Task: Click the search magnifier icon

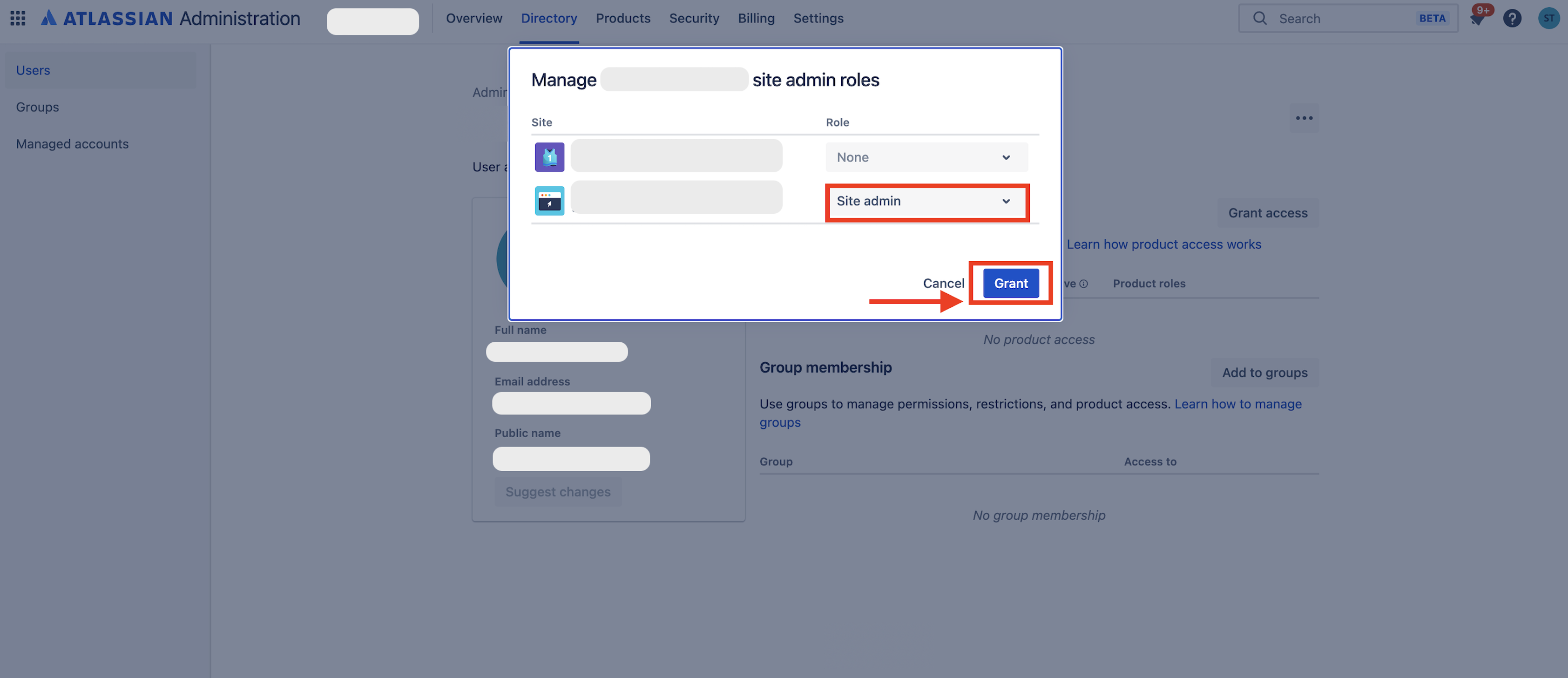Action: pos(1260,18)
